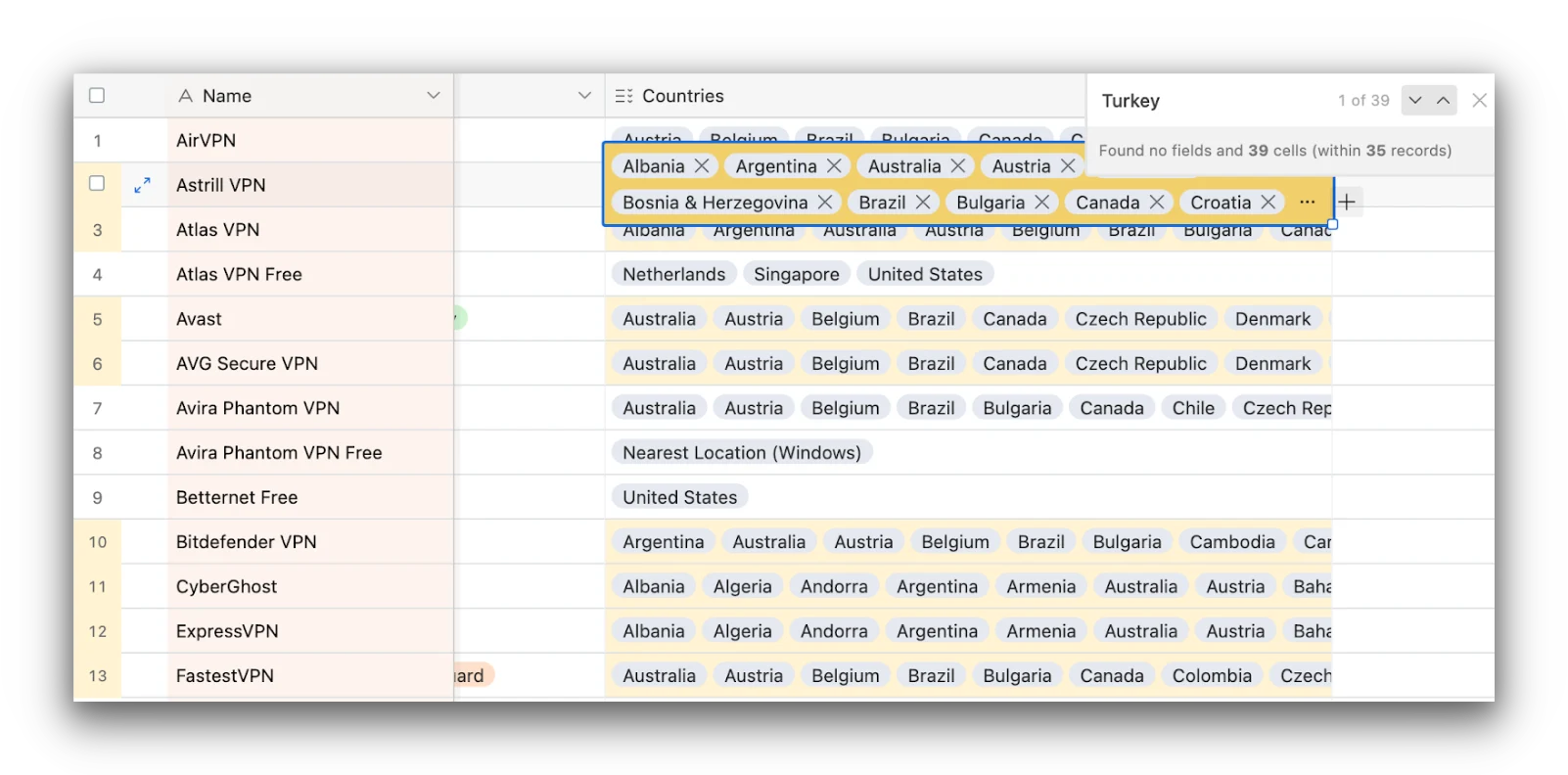Remove the Brazil tag in expanded cell
1568x775 pixels.
coord(923,202)
